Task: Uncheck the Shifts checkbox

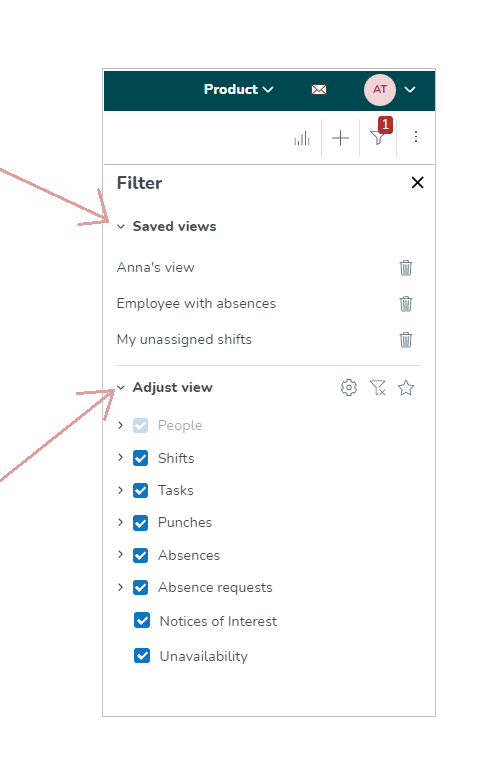Action: (141, 458)
